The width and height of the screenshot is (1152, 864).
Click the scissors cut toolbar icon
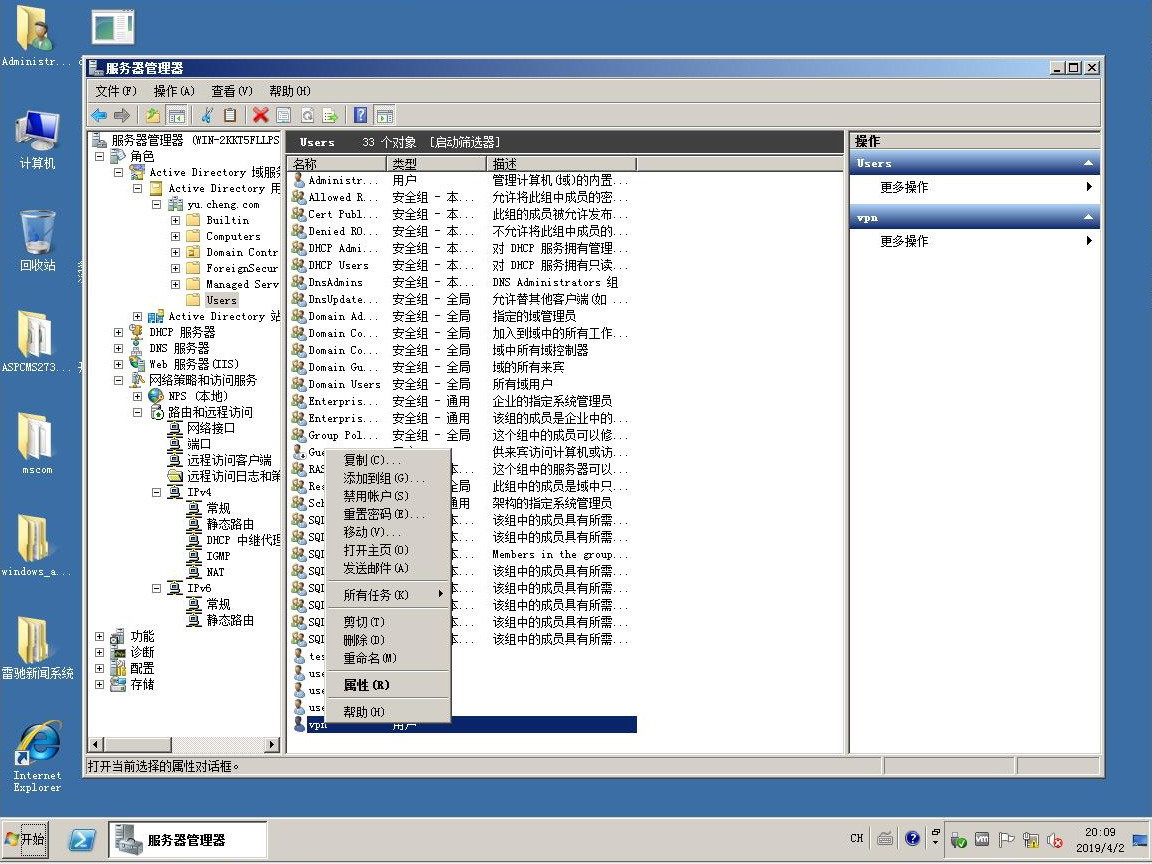point(207,115)
